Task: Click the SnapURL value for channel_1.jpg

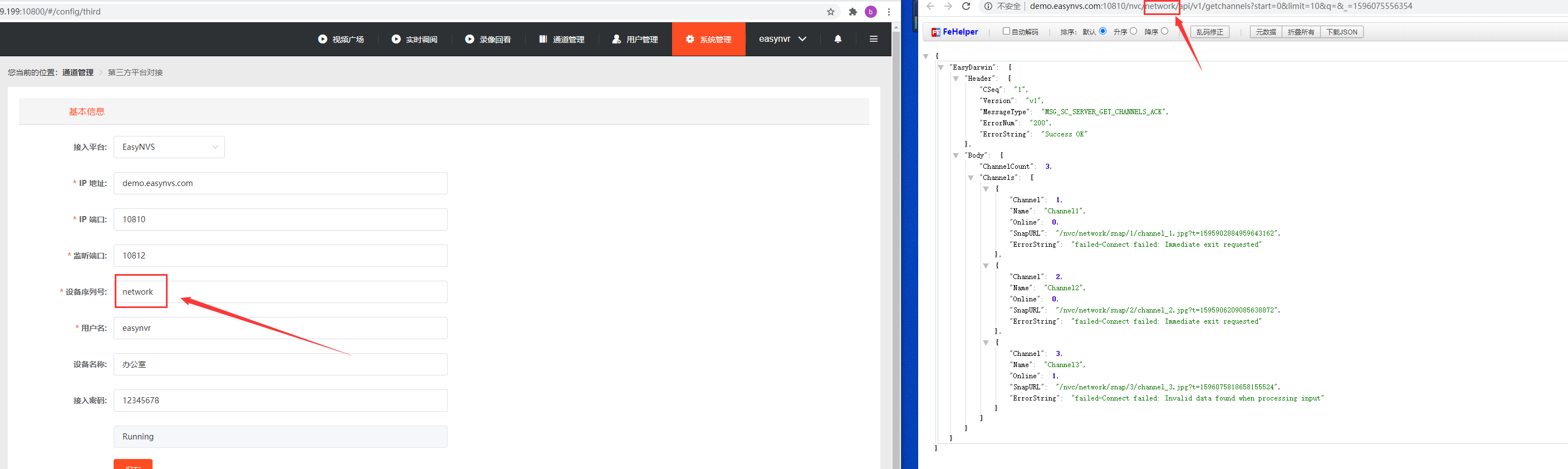Action: [1168, 233]
